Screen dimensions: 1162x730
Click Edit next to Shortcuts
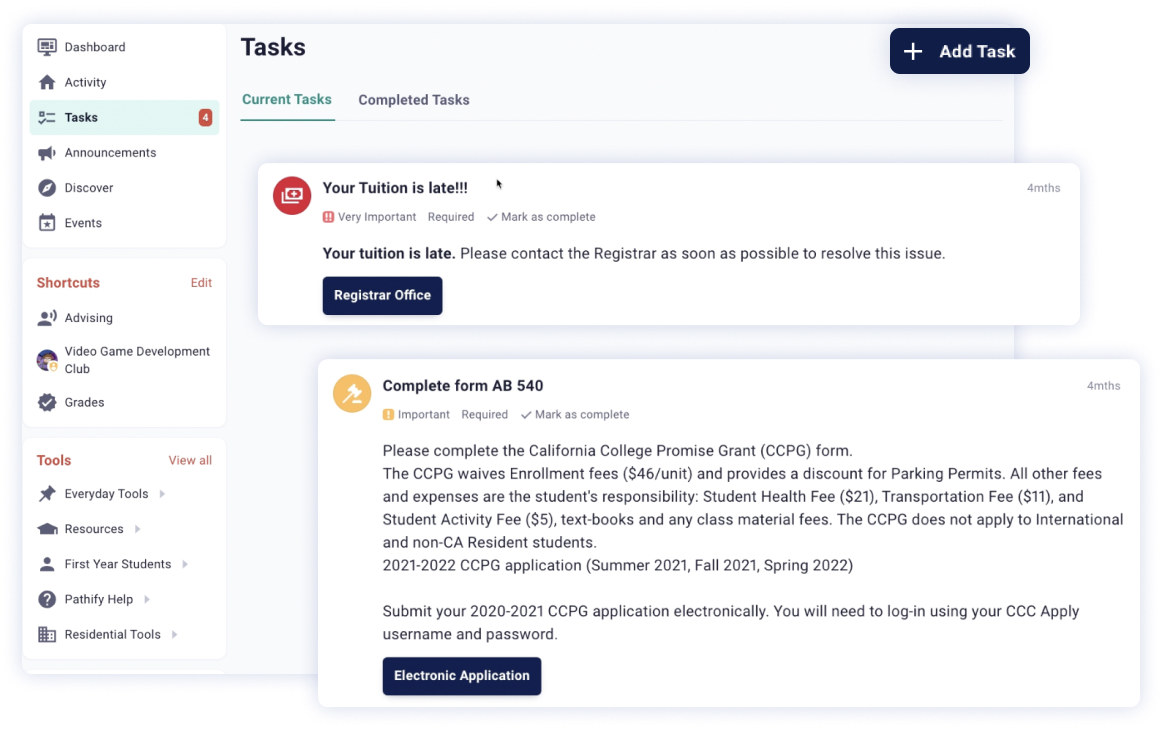(201, 282)
